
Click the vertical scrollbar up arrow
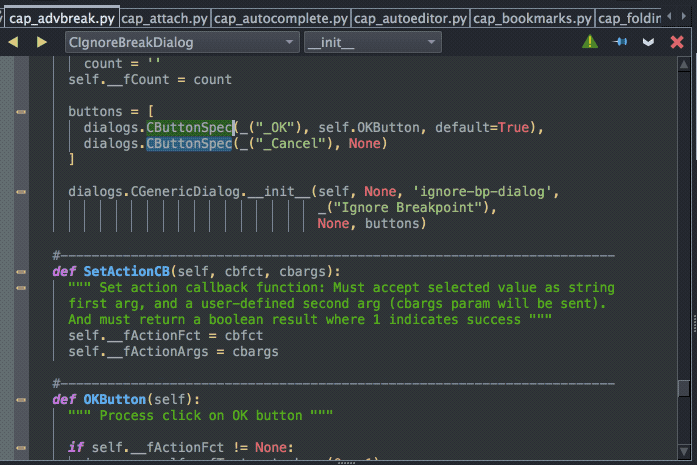684,65
